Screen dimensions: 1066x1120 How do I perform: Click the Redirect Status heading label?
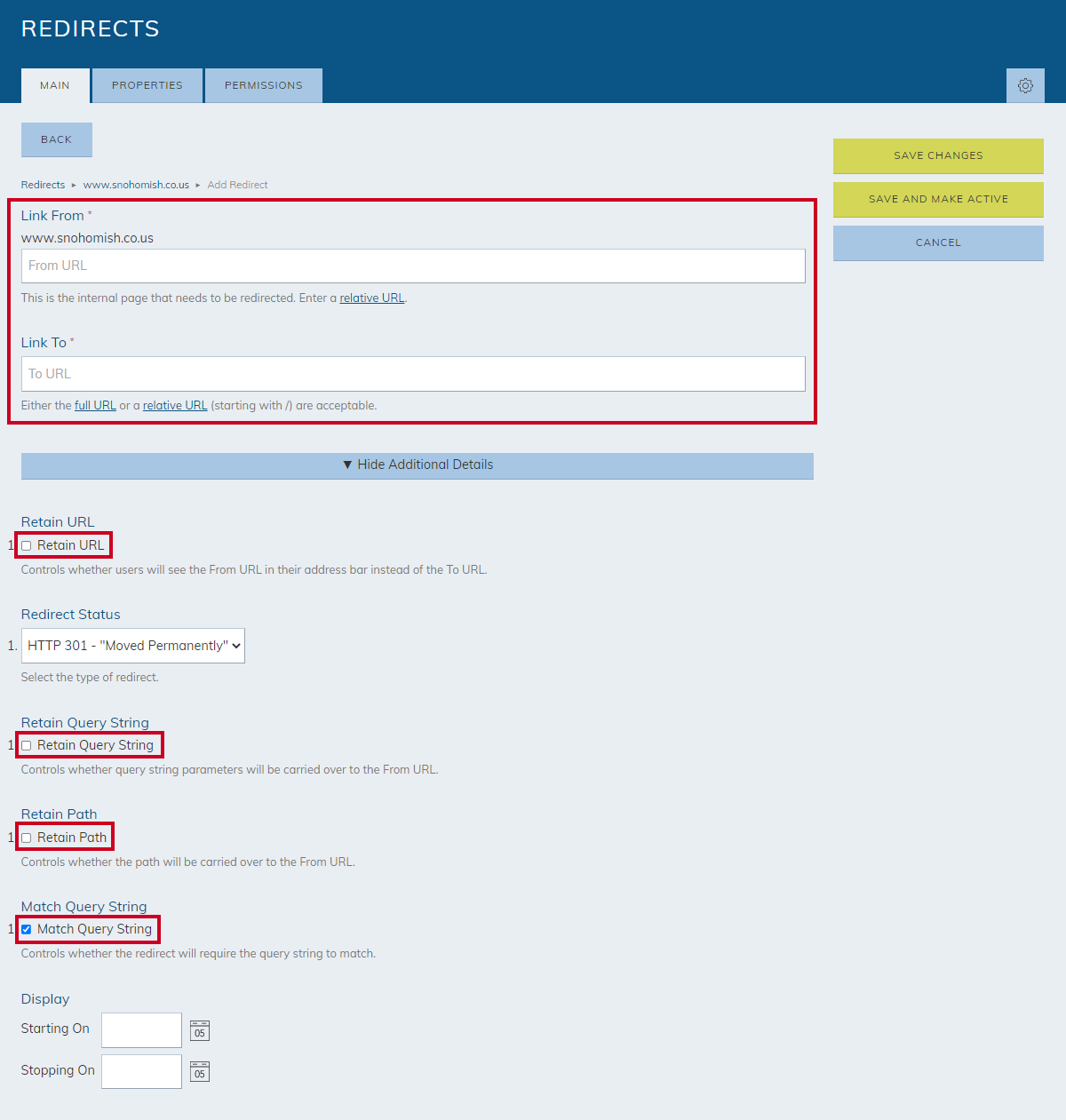[70, 615]
